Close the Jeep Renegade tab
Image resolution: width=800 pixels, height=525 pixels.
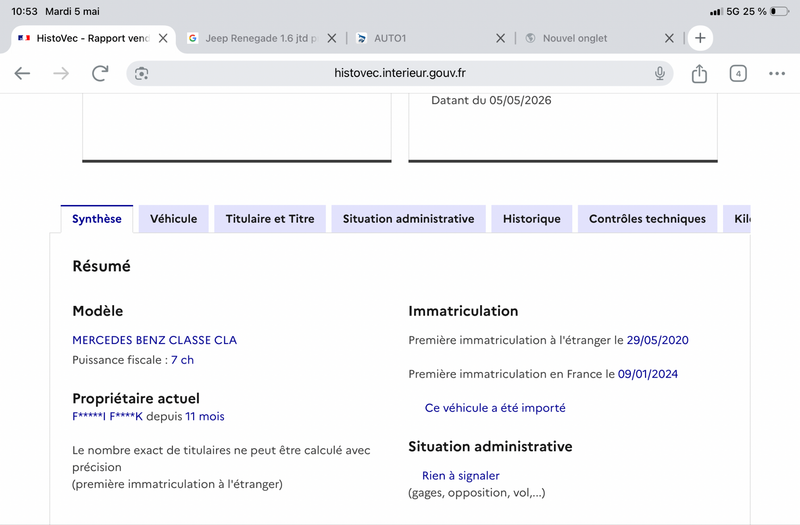click(x=332, y=38)
